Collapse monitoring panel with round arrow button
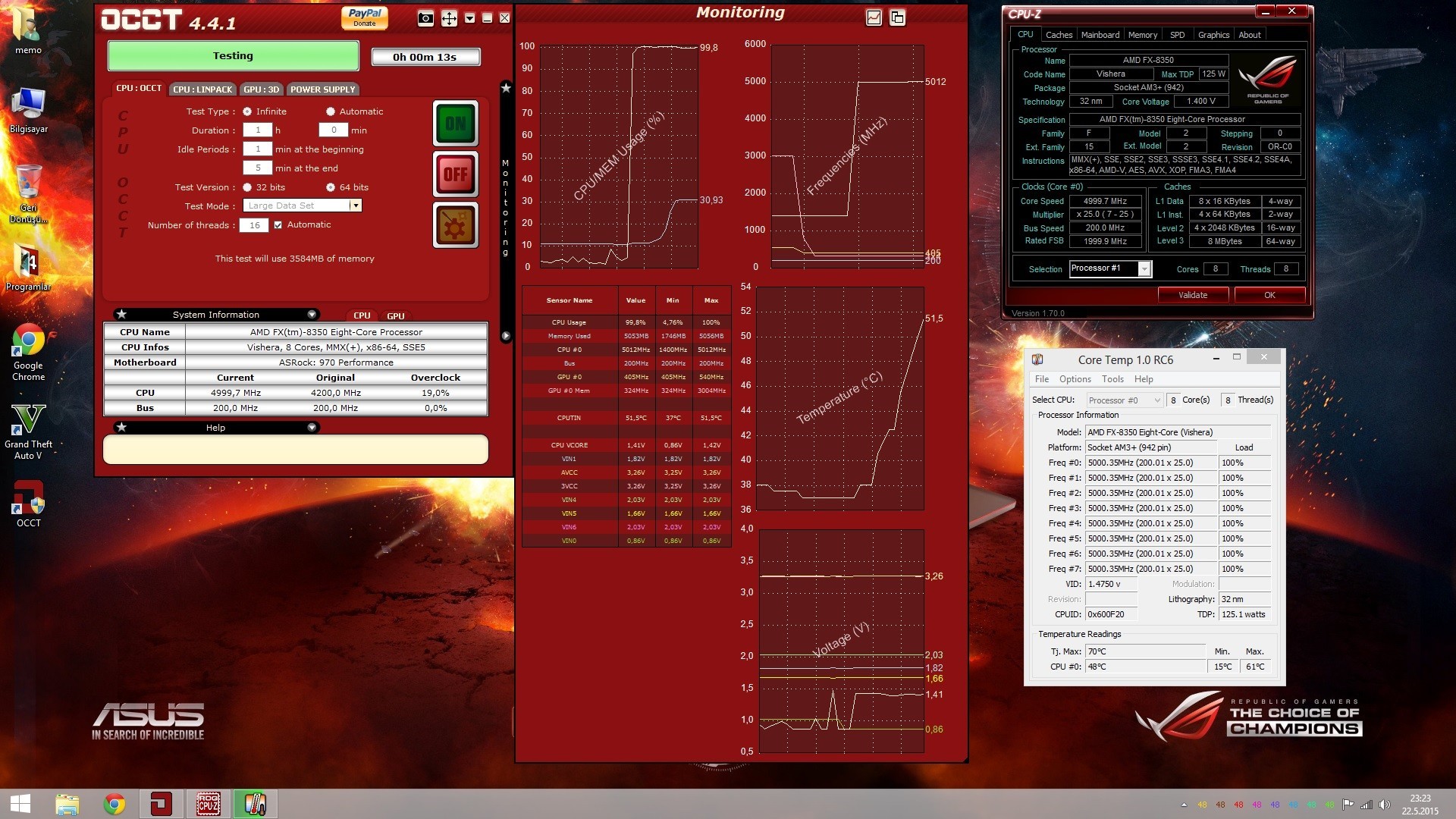 pos(506,335)
